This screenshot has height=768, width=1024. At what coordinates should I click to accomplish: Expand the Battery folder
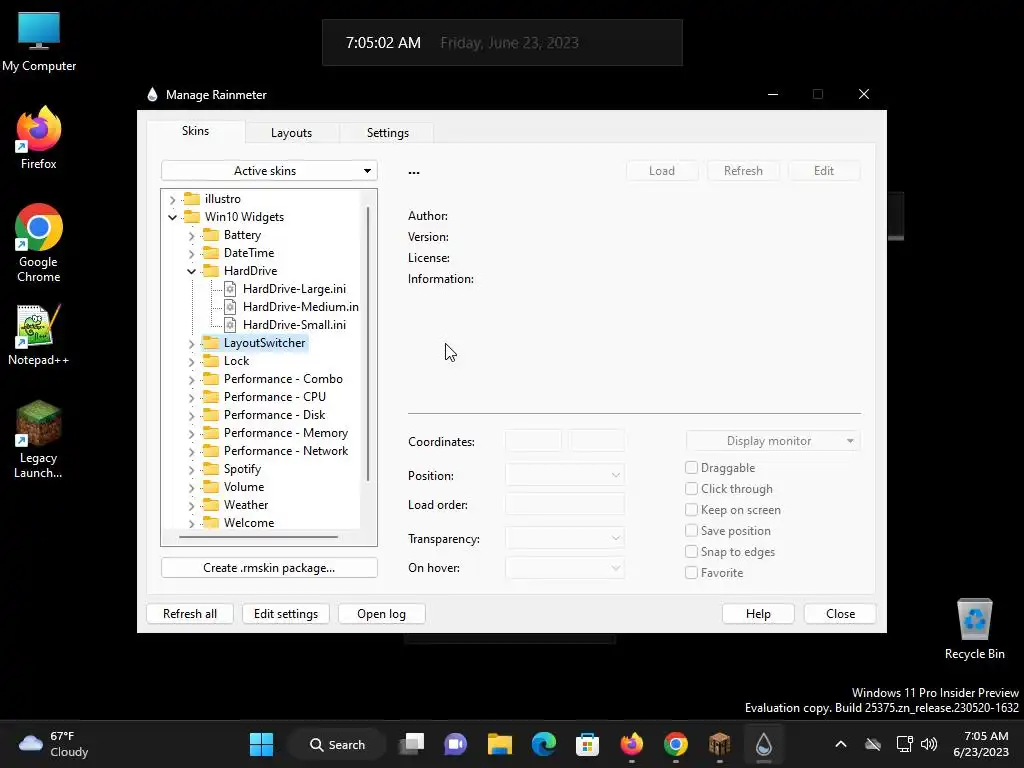(x=191, y=235)
